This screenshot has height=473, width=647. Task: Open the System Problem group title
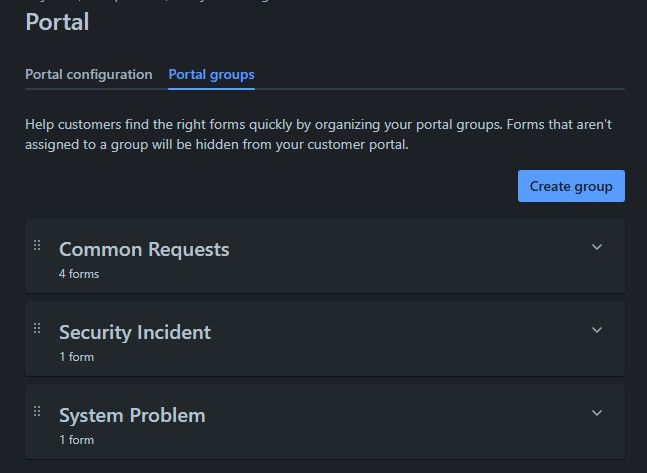coord(132,415)
